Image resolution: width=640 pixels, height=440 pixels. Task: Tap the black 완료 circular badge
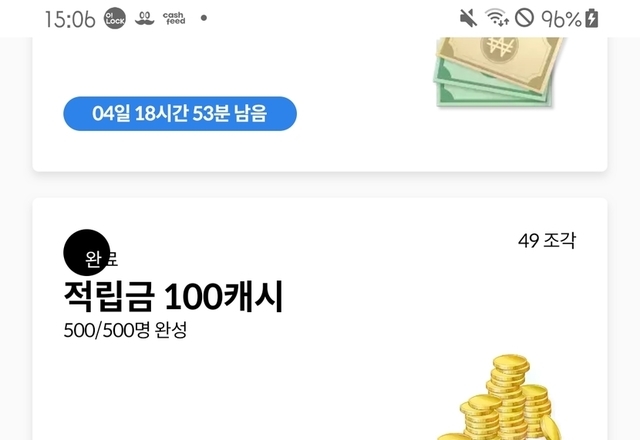pos(87,253)
